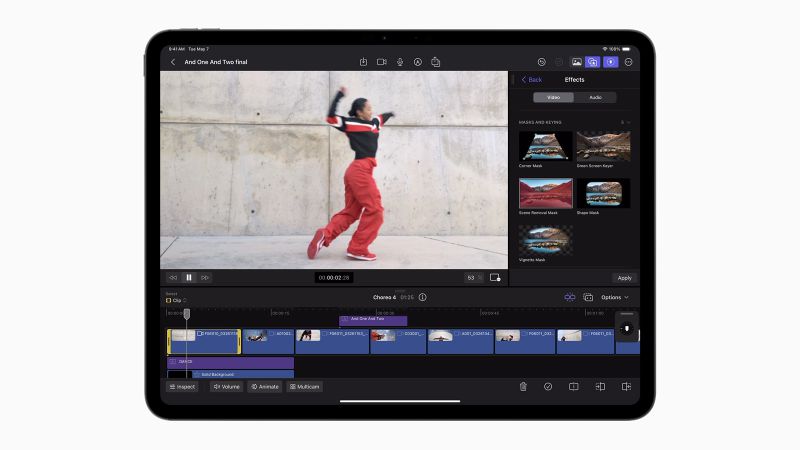Click the more options ellipsis icon
The height and width of the screenshot is (450, 800).
click(x=628, y=62)
